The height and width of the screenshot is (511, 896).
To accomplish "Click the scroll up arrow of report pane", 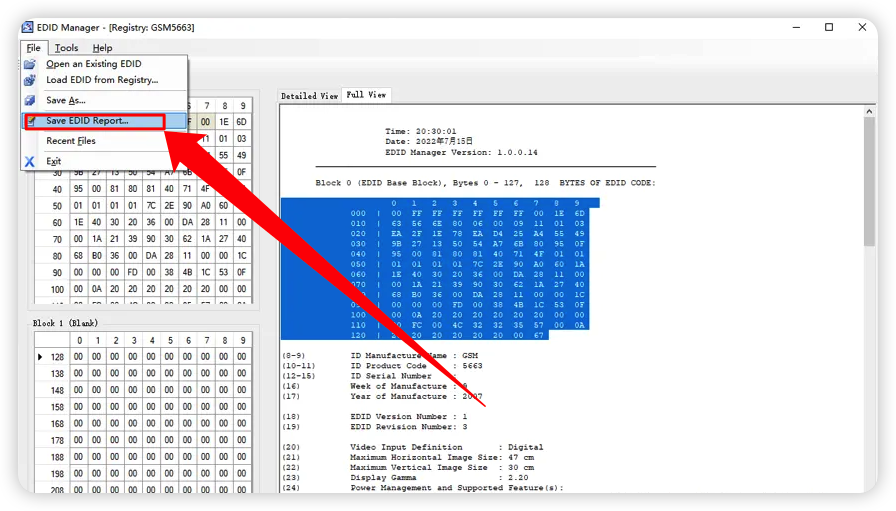I will pyautogui.click(x=869, y=111).
